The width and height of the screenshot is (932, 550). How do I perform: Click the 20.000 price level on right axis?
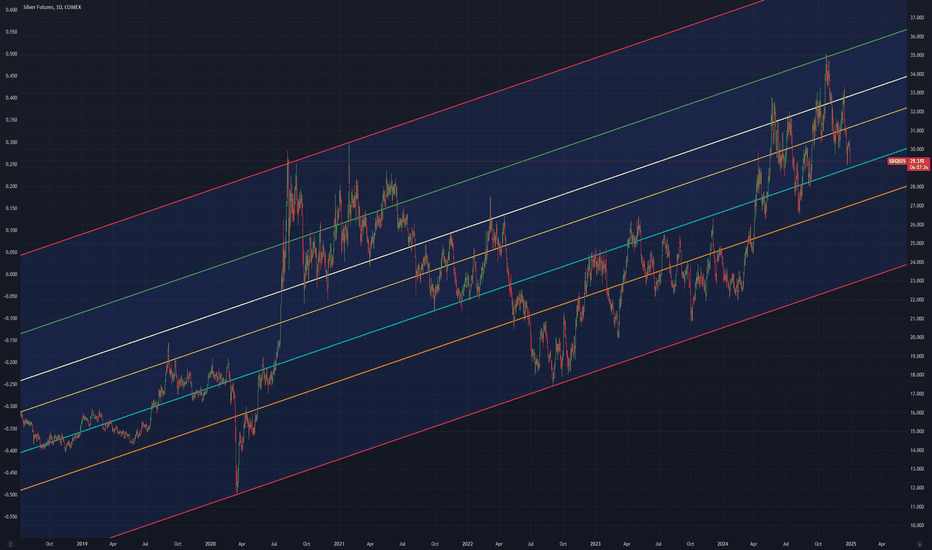click(x=917, y=337)
